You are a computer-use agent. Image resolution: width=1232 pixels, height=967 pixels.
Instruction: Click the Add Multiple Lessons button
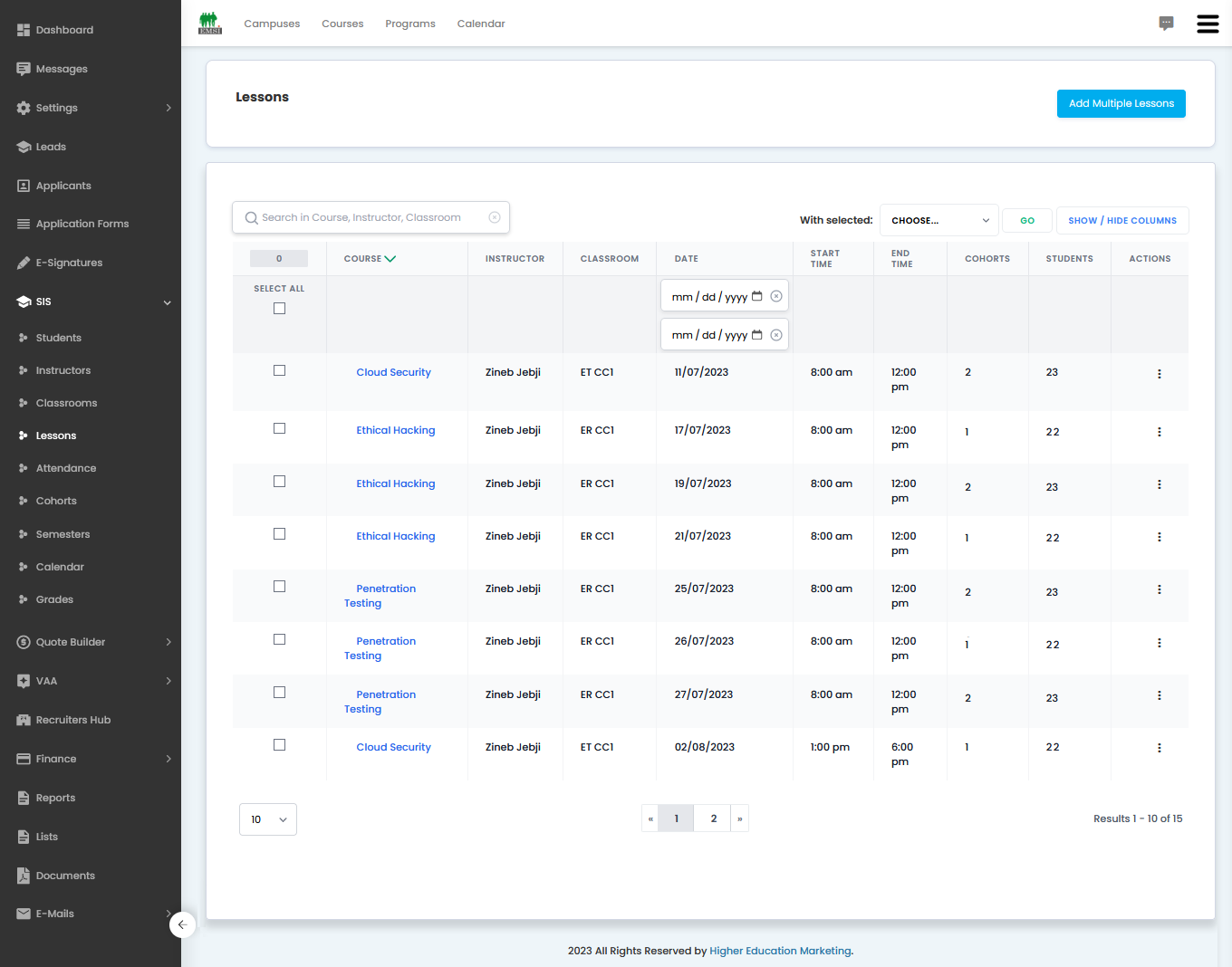1121,103
